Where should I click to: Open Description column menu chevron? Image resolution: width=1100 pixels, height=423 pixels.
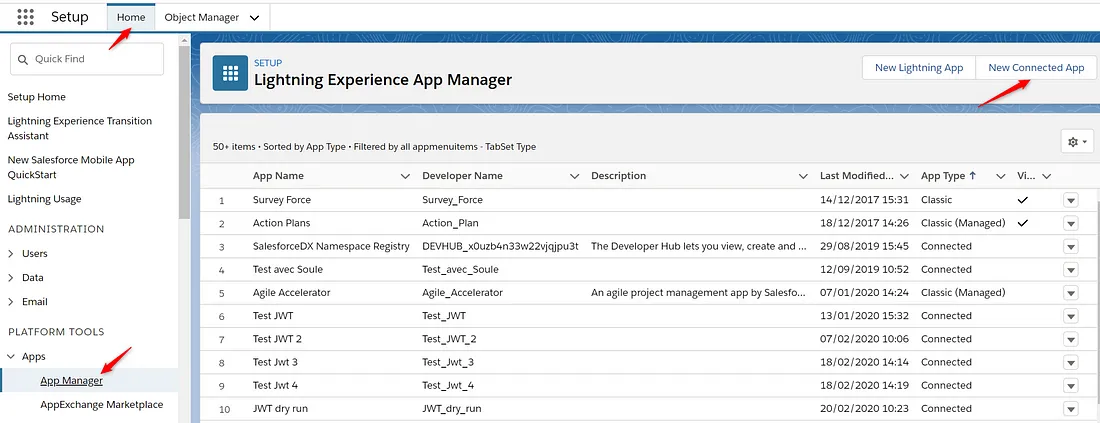tap(803, 176)
